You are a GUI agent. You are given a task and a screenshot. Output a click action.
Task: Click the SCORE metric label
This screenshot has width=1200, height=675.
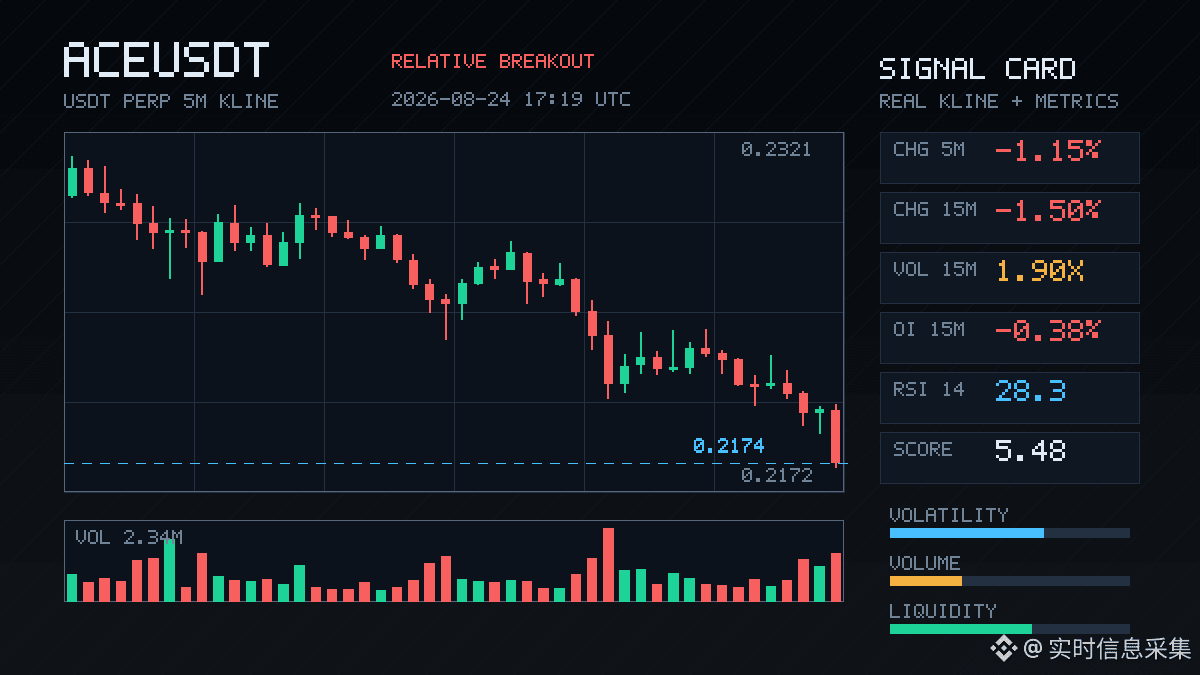(x=923, y=450)
